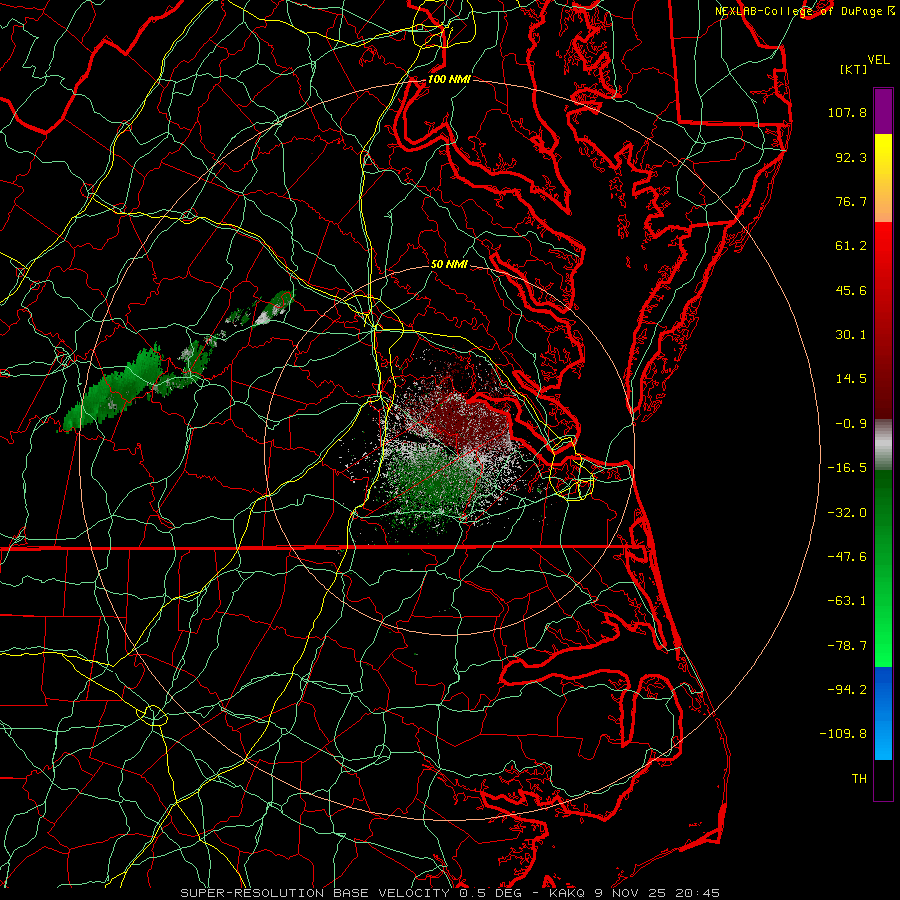Click the -0.9 legend value

pos(851,424)
